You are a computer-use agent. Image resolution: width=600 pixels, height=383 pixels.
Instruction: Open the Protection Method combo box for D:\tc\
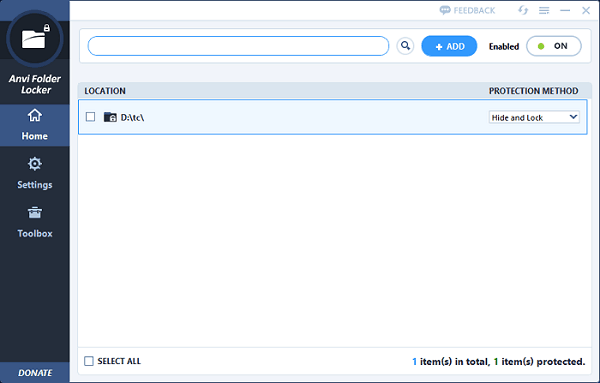534,117
